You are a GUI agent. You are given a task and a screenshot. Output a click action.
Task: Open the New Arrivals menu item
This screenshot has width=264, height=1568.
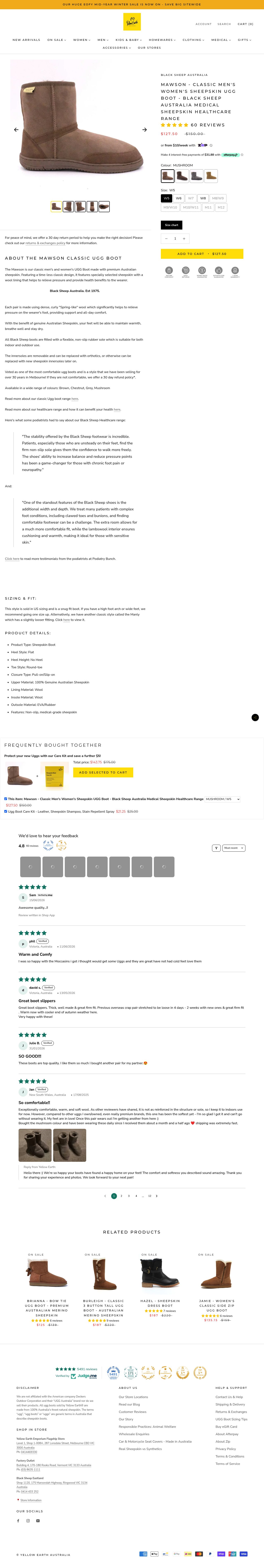[x=26, y=40]
